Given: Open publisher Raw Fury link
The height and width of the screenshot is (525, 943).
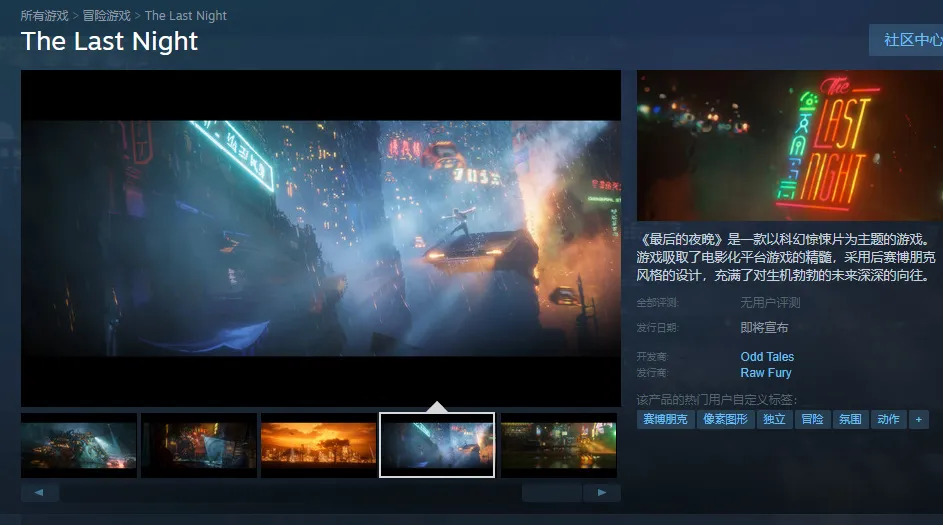Looking at the screenshot, I should (x=766, y=373).
